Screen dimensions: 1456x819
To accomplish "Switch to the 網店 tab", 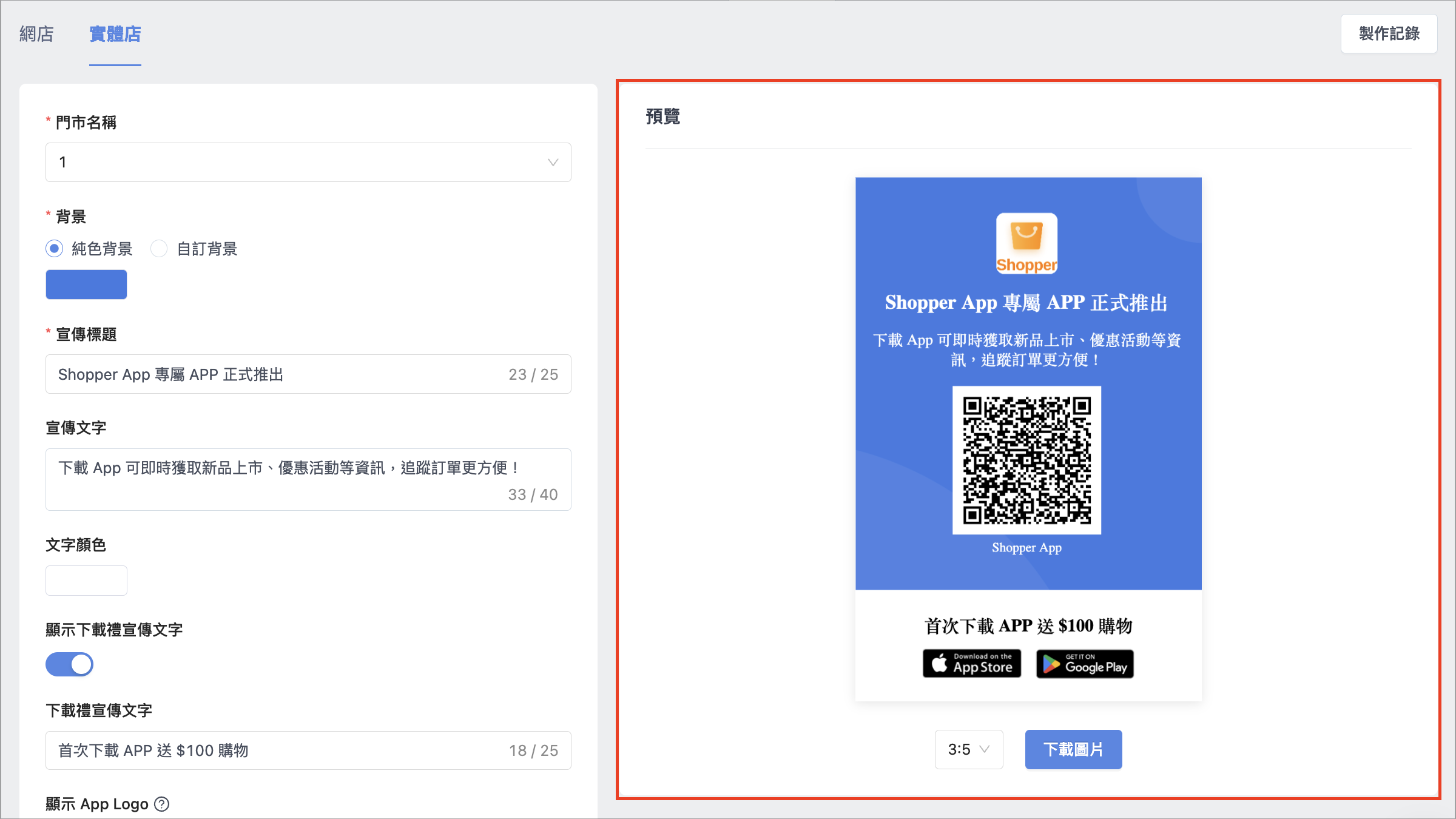I will click(36, 34).
